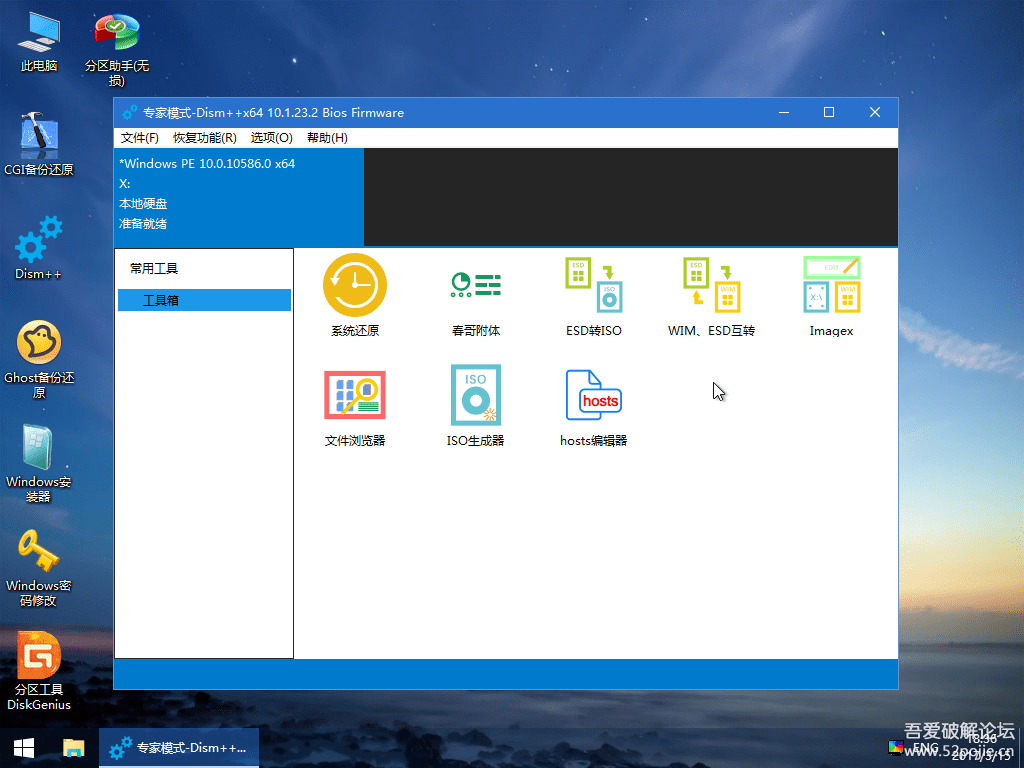
Task: Click the Ghost备份还原 desktop icon
Action: tap(39, 359)
